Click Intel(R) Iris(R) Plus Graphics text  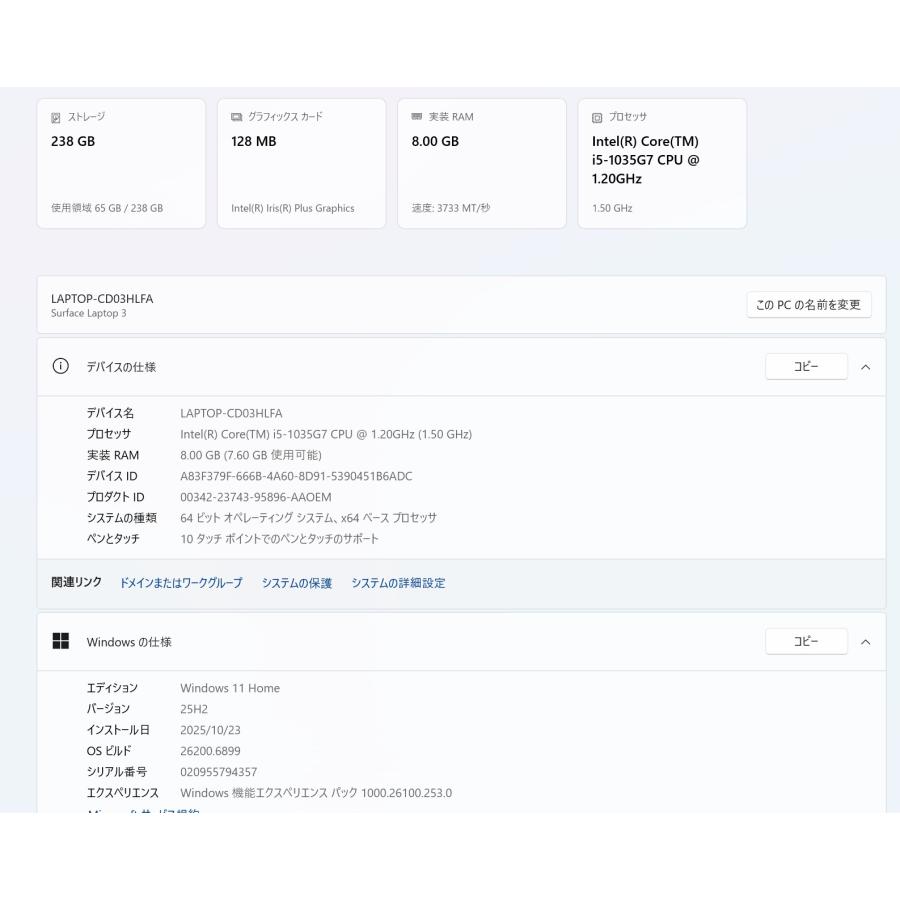(x=293, y=208)
